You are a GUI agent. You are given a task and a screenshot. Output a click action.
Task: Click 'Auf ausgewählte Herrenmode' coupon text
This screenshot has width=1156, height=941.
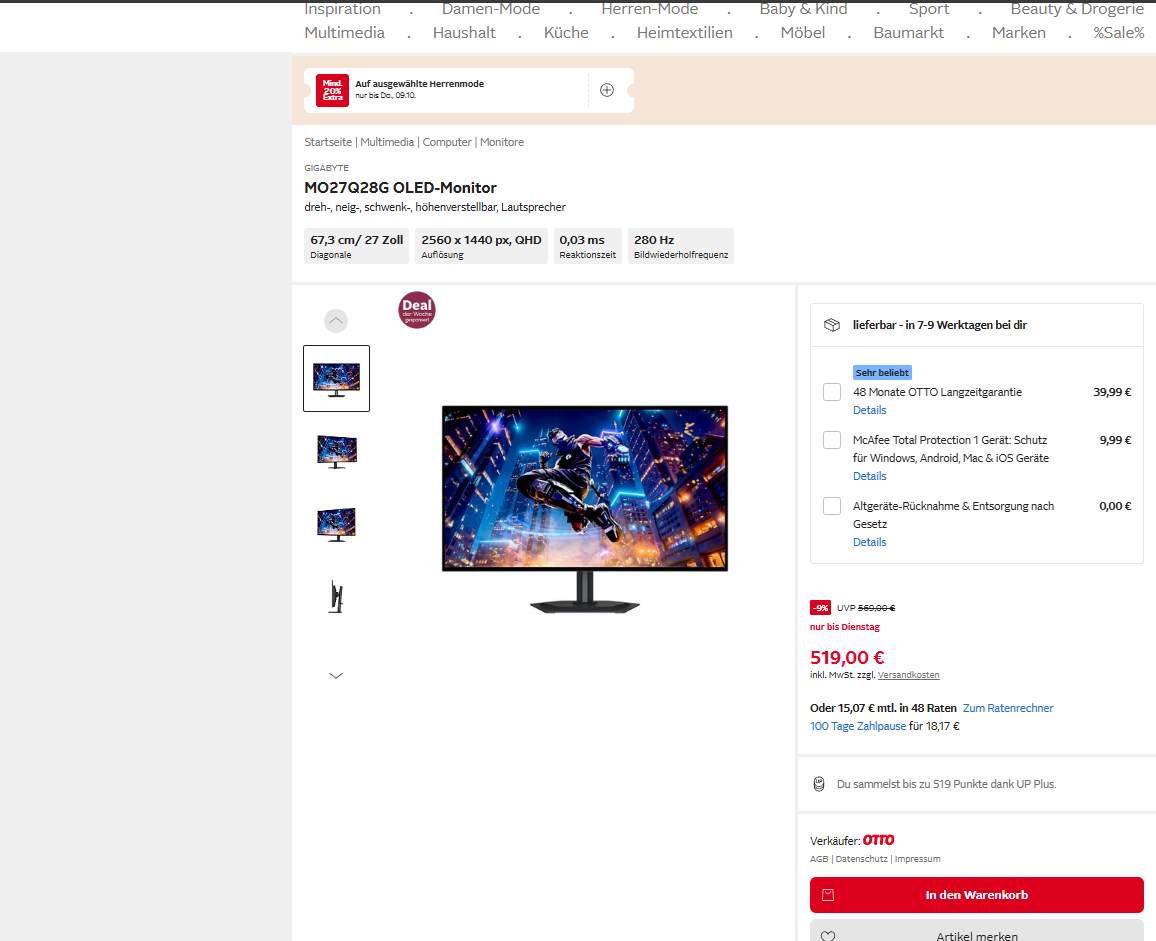coord(419,84)
